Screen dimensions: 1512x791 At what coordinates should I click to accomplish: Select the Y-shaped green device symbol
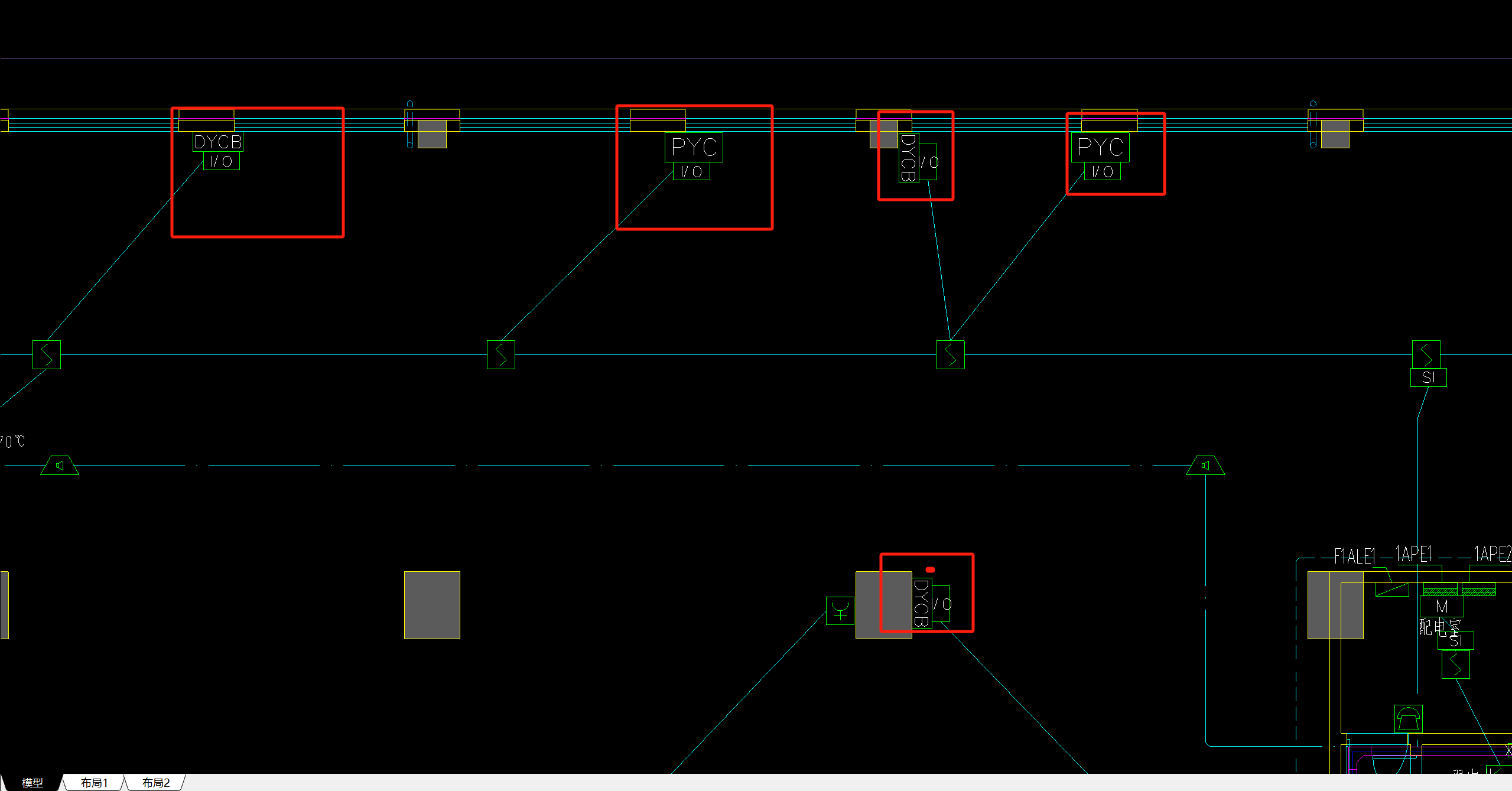(840, 610)
